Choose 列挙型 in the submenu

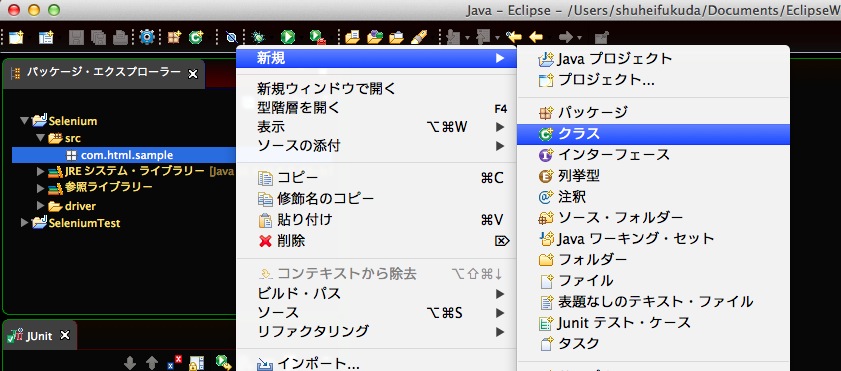tap(653, 176)
